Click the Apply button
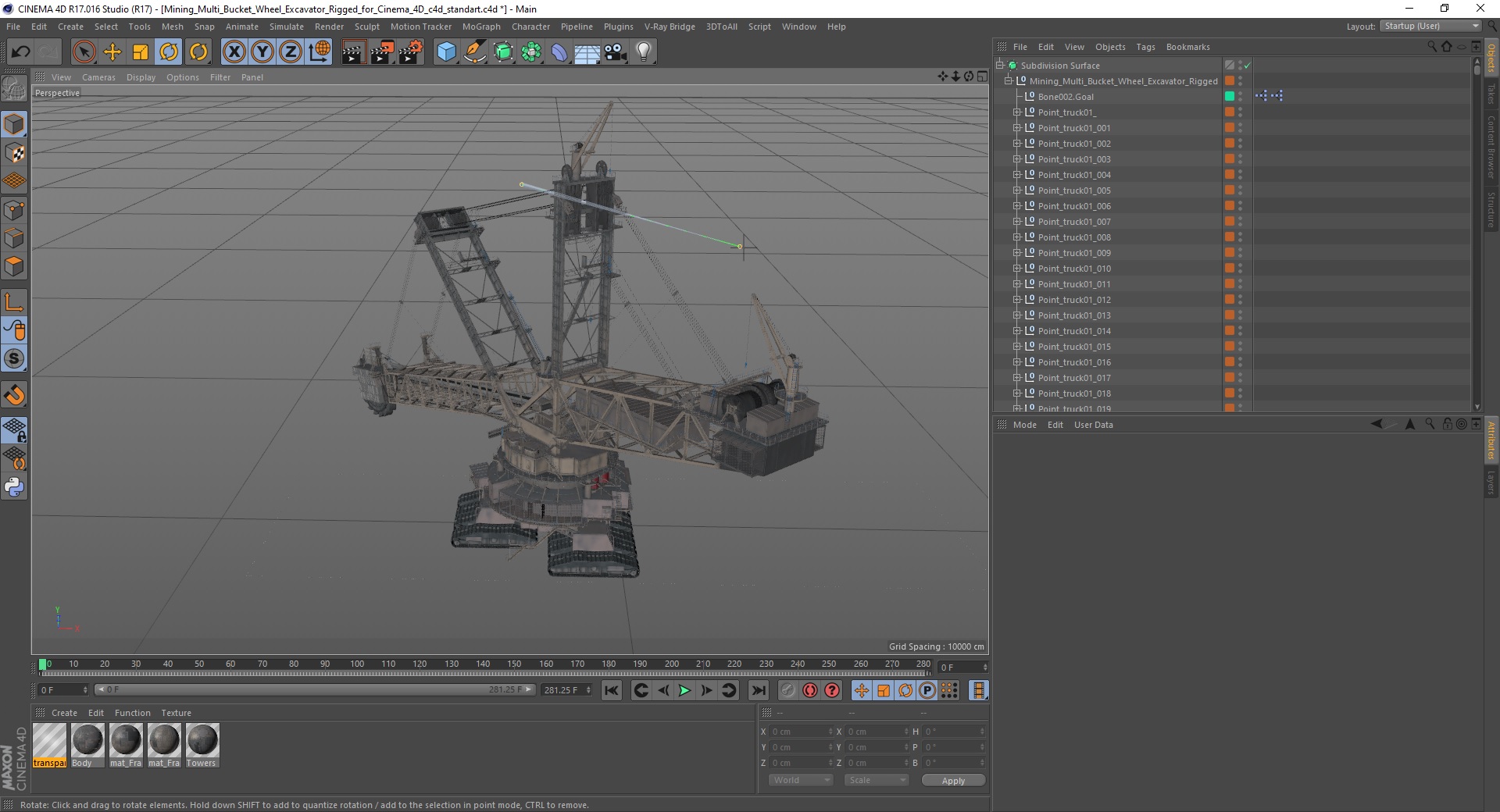The width and height of the screenshot is (1500, 812). coord(952,780)
